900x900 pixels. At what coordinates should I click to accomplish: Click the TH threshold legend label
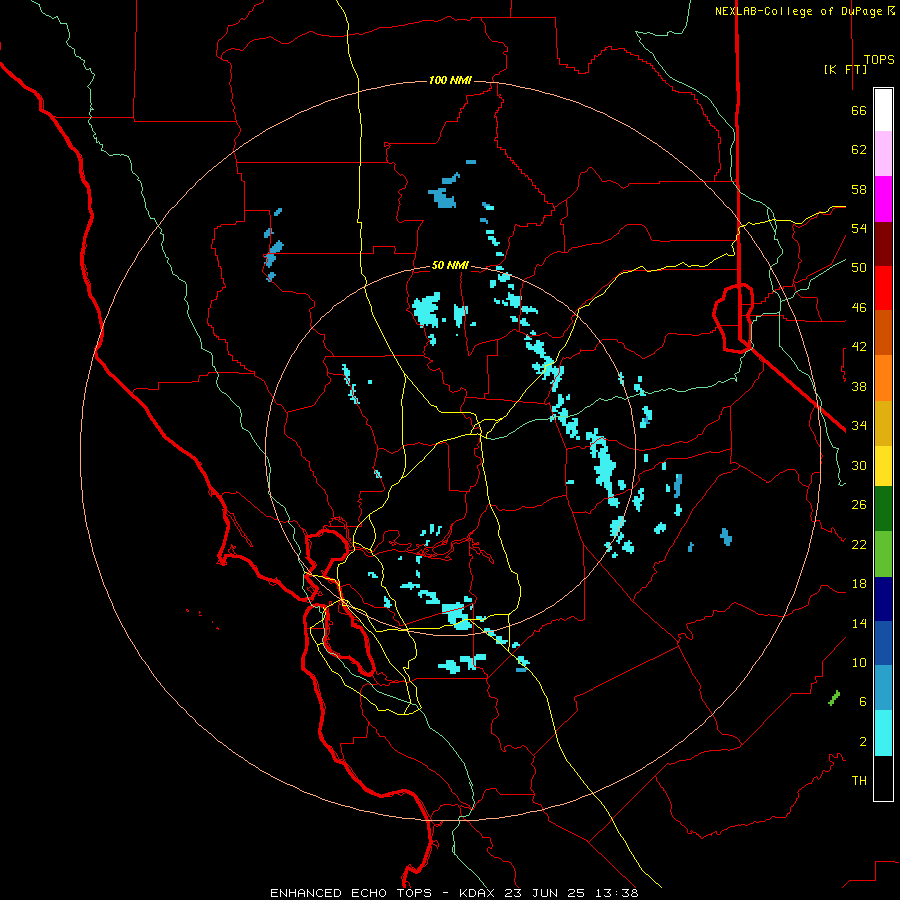click(x=859, y=781)
